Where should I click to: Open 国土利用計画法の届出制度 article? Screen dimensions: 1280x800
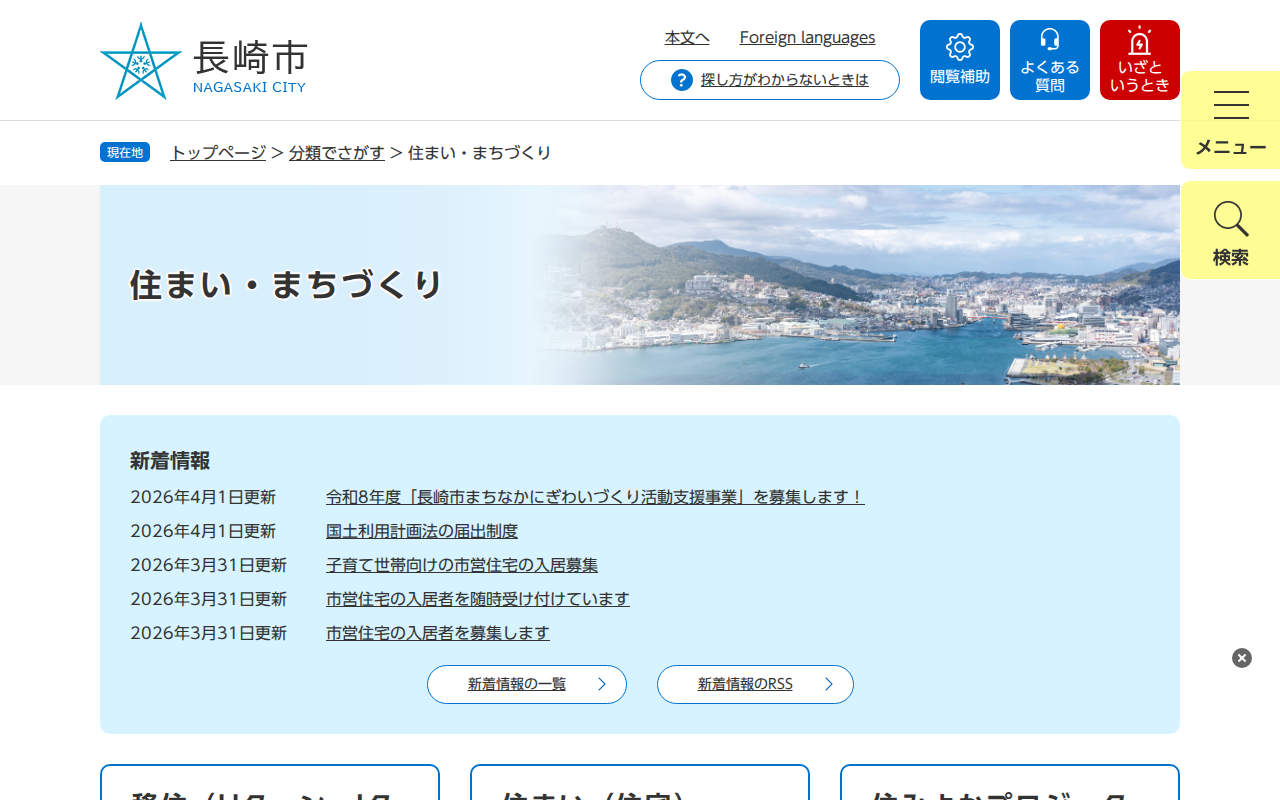click(x=421, y=531)
